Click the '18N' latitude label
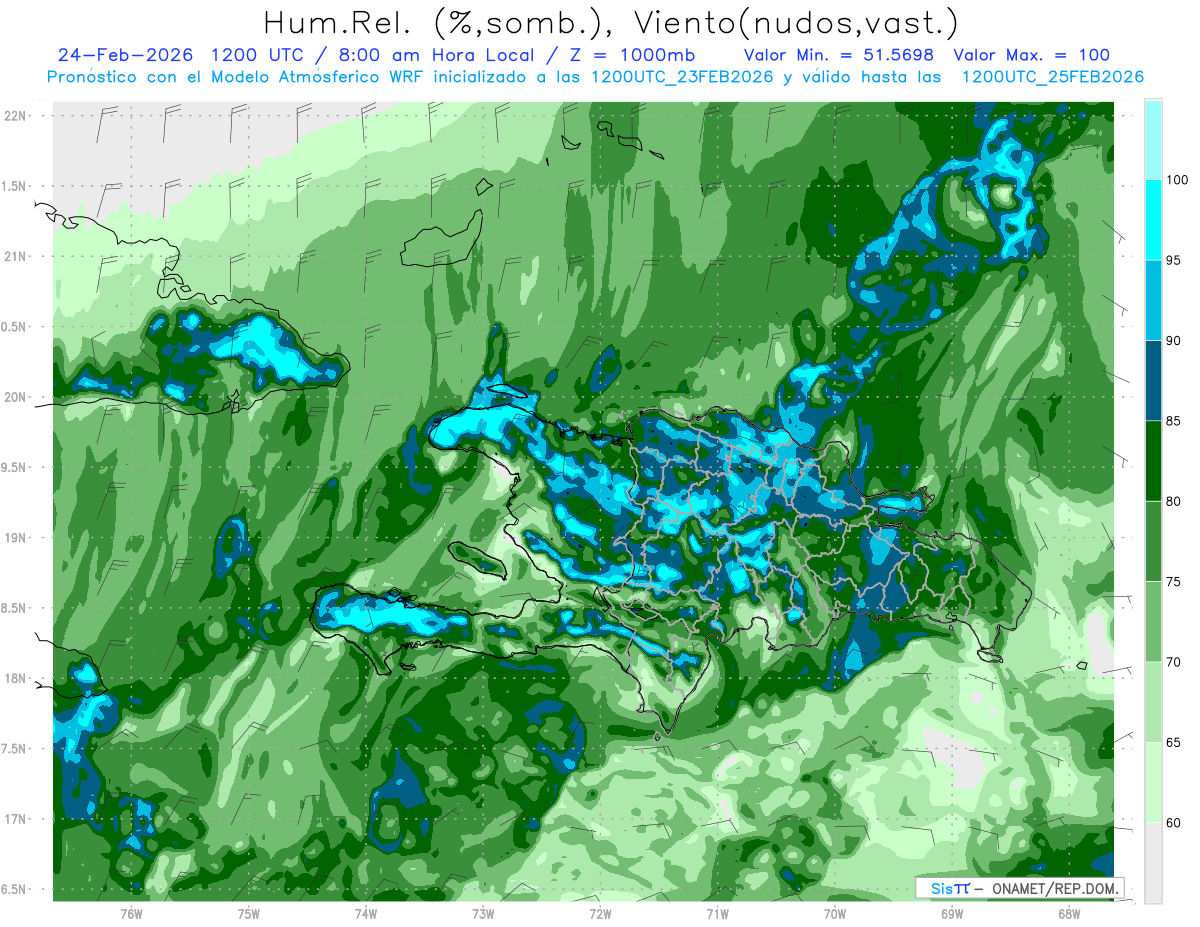Screen dimensions: 1200x927 pyautogui.click(x=14, y=678)
